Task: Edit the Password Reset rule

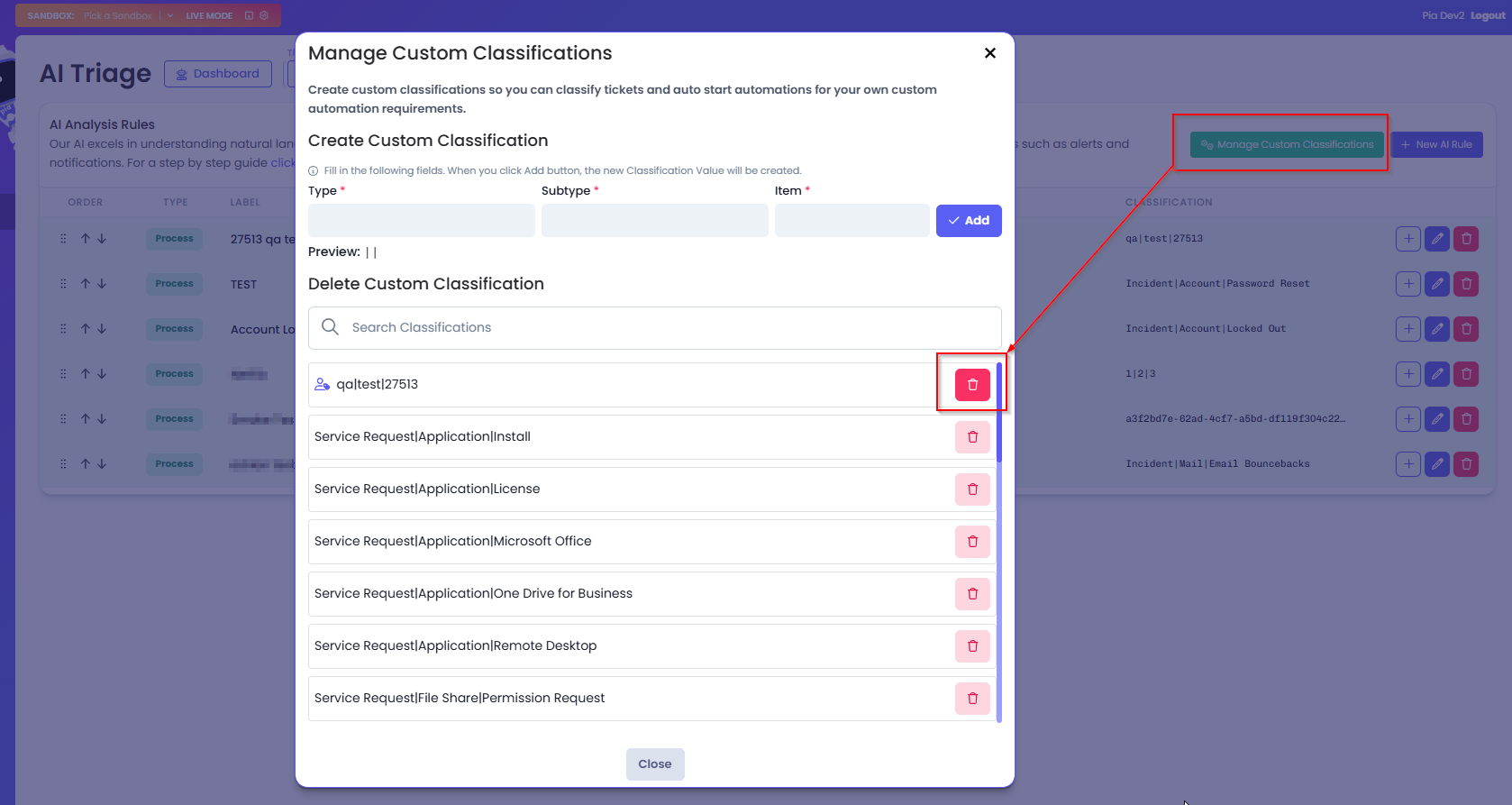Action: pos(1437,284)
